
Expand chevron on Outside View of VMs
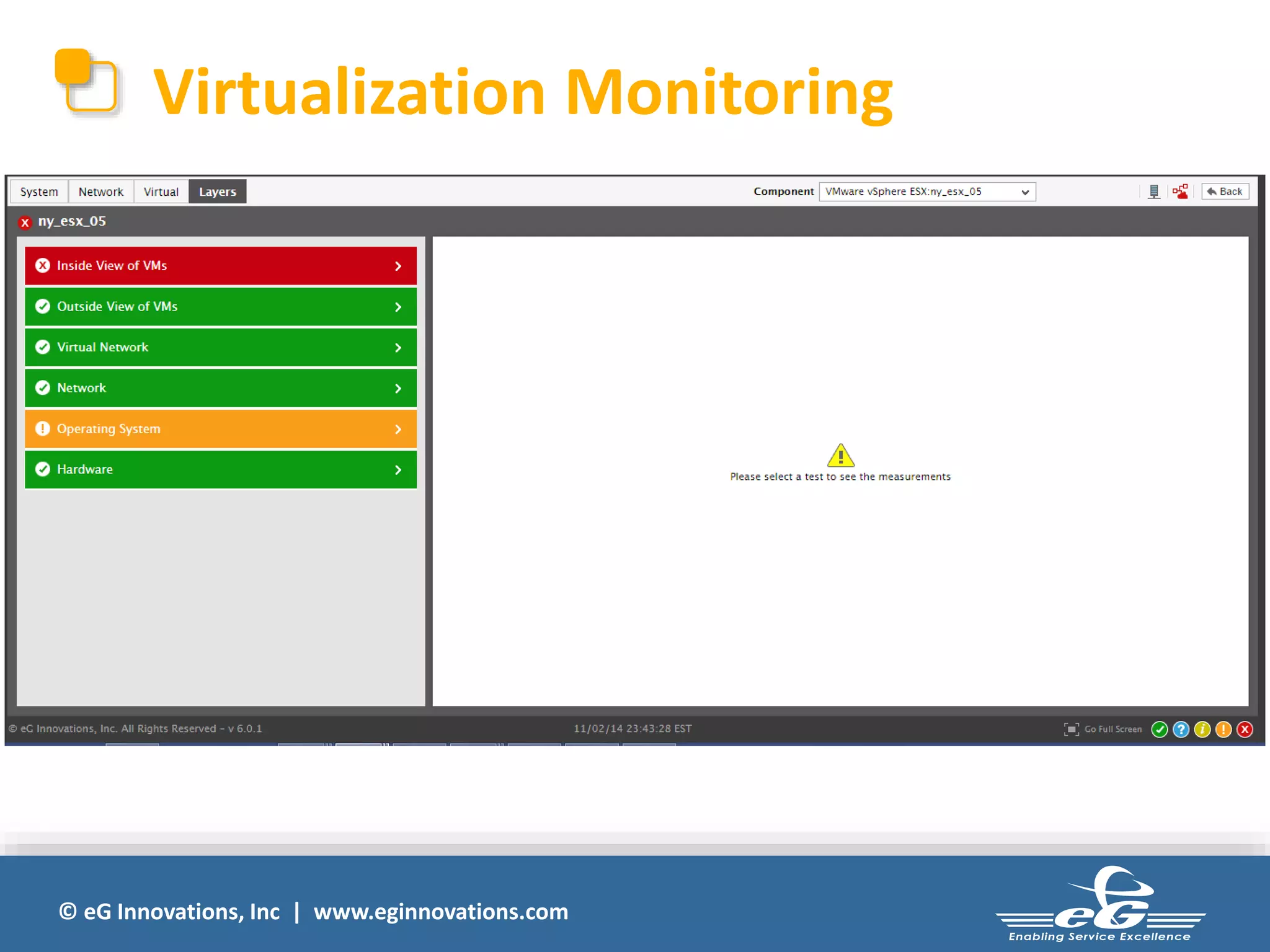398,307
